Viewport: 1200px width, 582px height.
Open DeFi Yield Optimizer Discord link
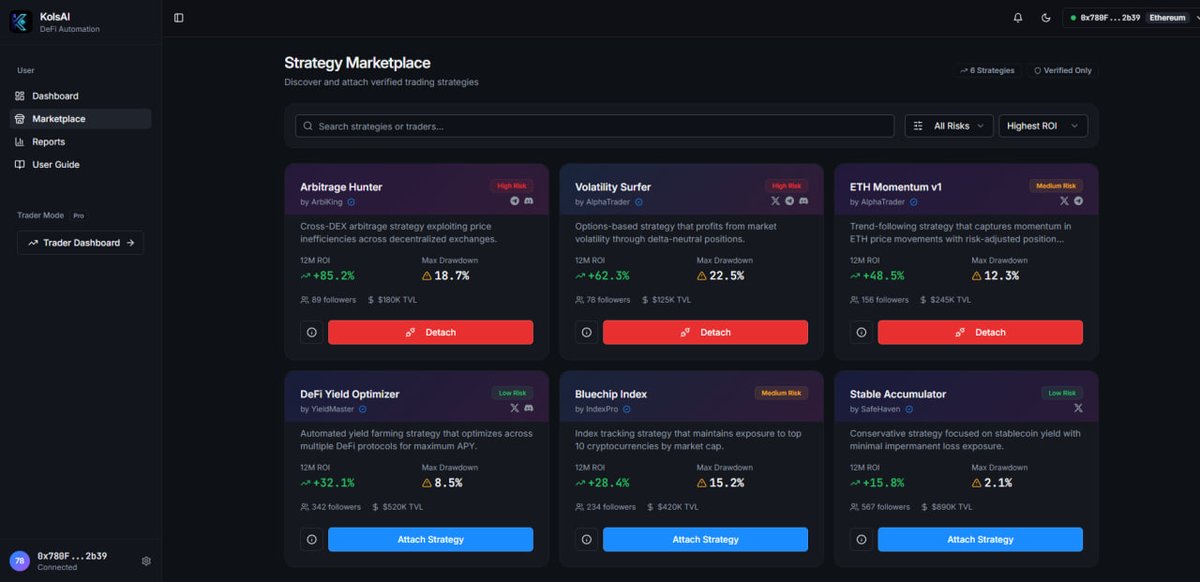[x=529, y=408]
